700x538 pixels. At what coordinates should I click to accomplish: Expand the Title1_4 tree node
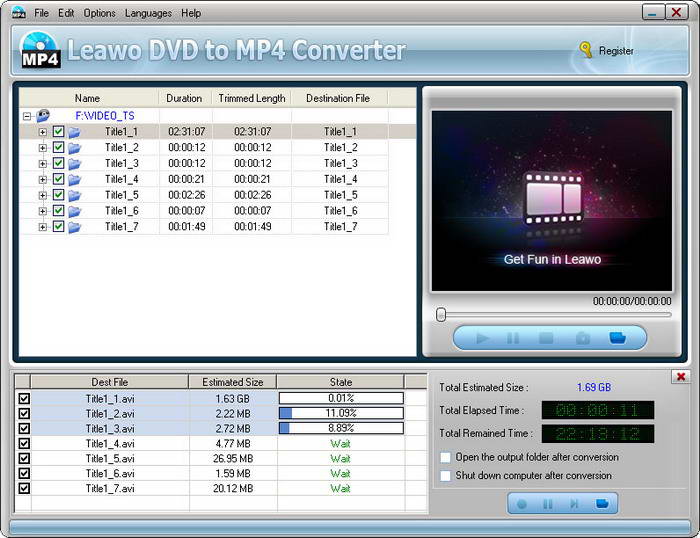tap(42, 179)
